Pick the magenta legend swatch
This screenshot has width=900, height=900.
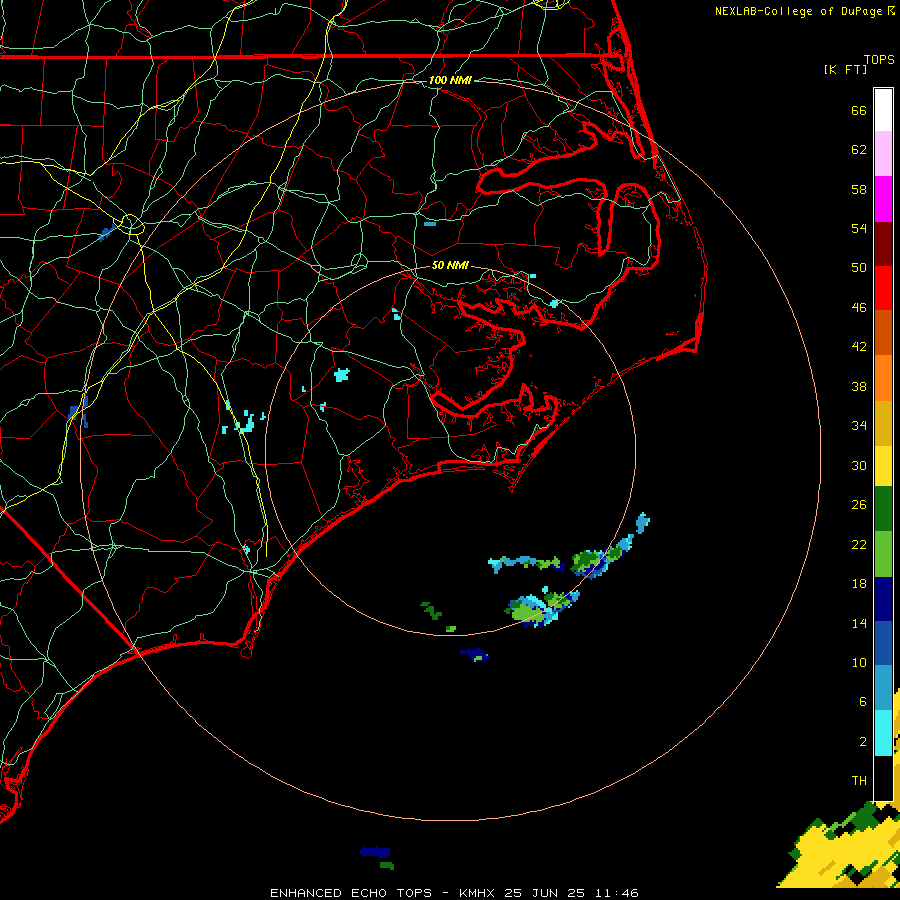883,199
